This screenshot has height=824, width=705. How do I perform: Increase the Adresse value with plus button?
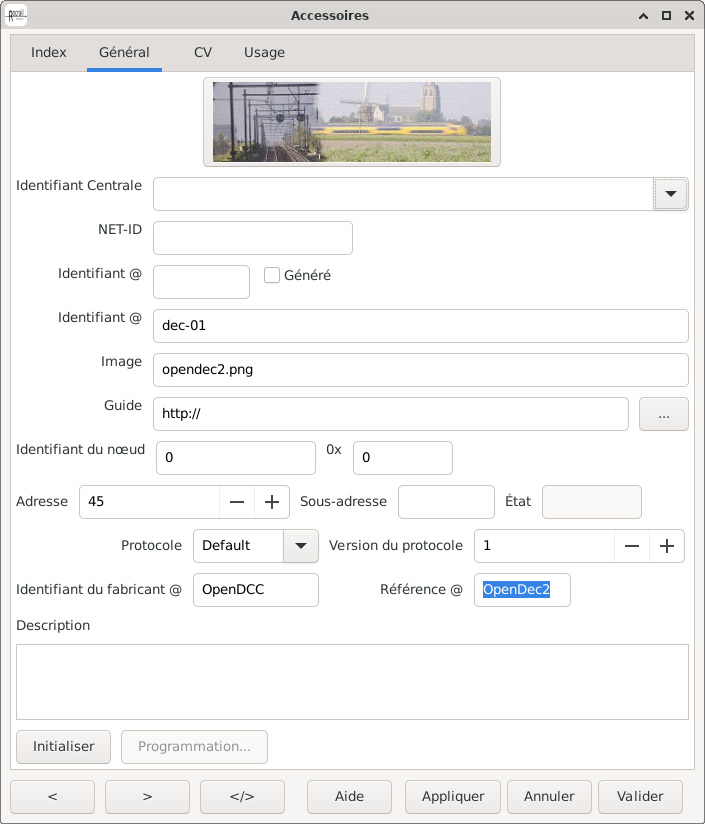271,502
